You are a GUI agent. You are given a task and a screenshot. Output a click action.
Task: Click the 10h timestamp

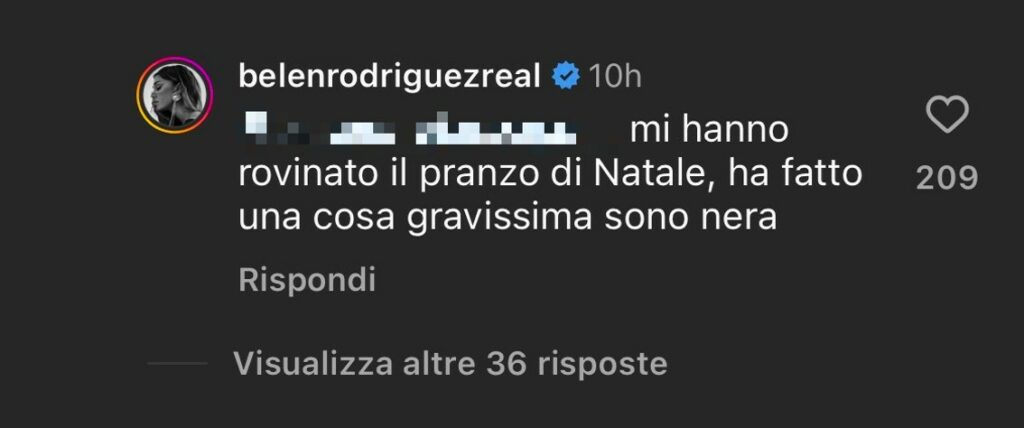615,76
